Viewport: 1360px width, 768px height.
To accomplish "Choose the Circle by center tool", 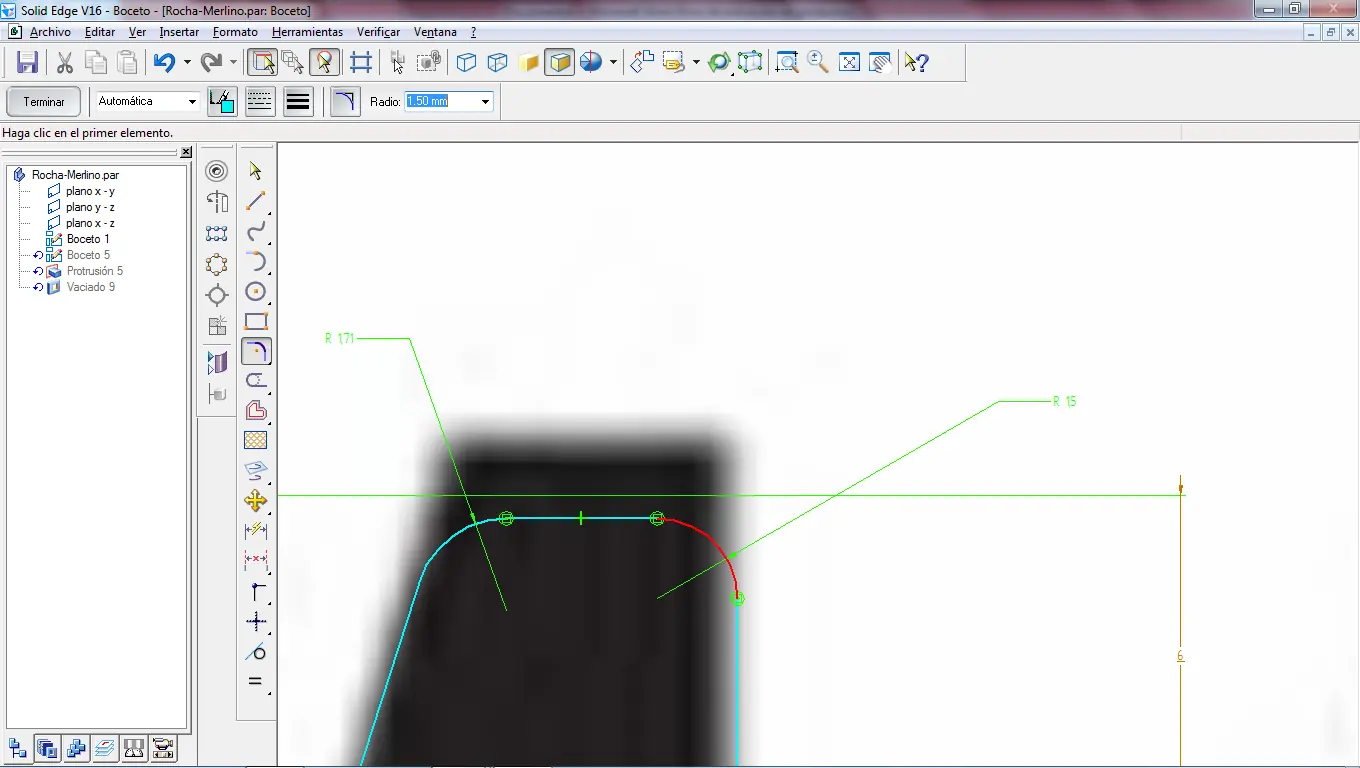I will [x=256, y=292].
